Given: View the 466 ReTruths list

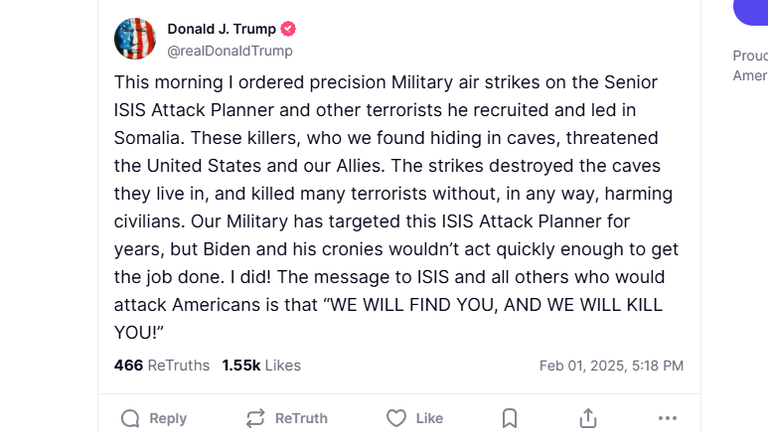Looking at the screenshot, I should (x=162, y=365).
